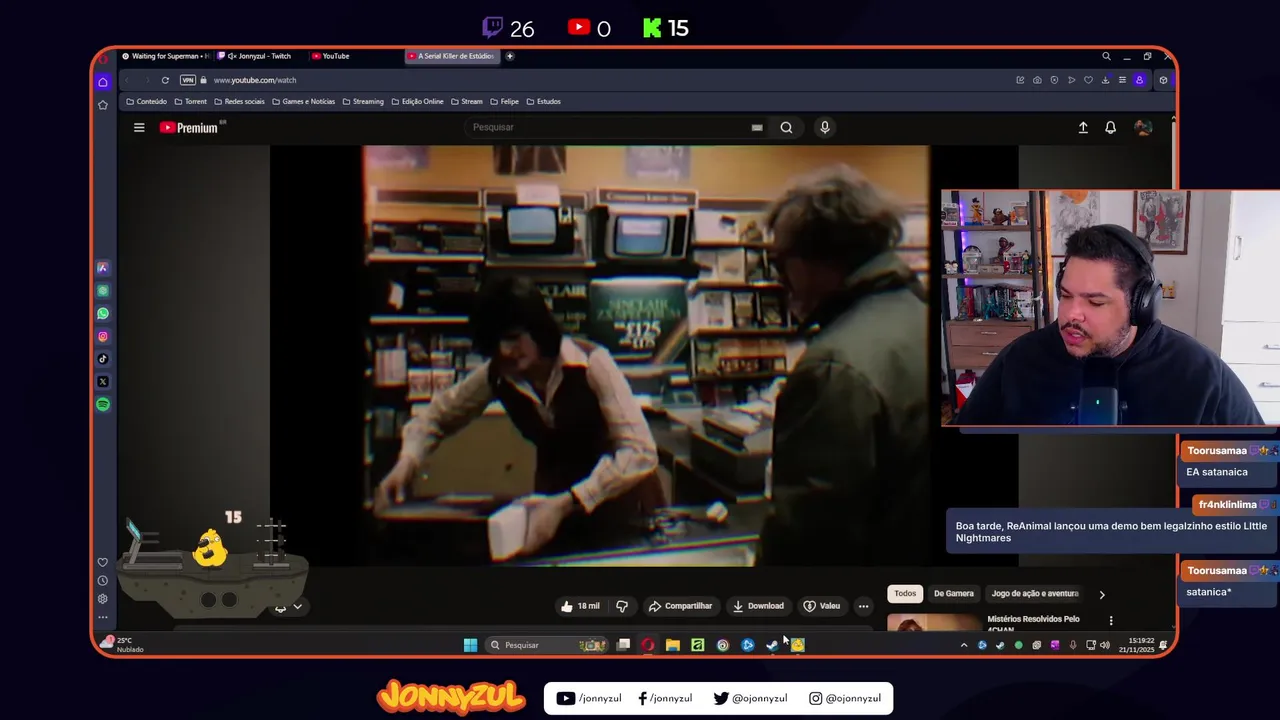Open options menu for Mistérios Resolvidos video
This screenshot has width=1280, height=720.
coord(1110,621)
